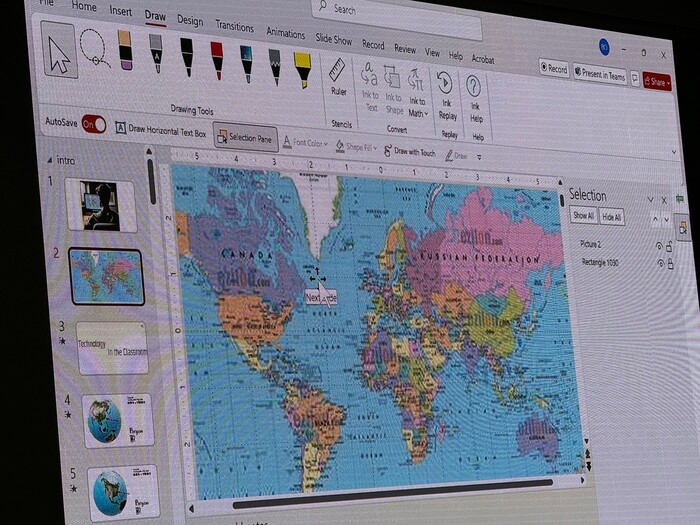Open the Help tab

tap(456, 55)
